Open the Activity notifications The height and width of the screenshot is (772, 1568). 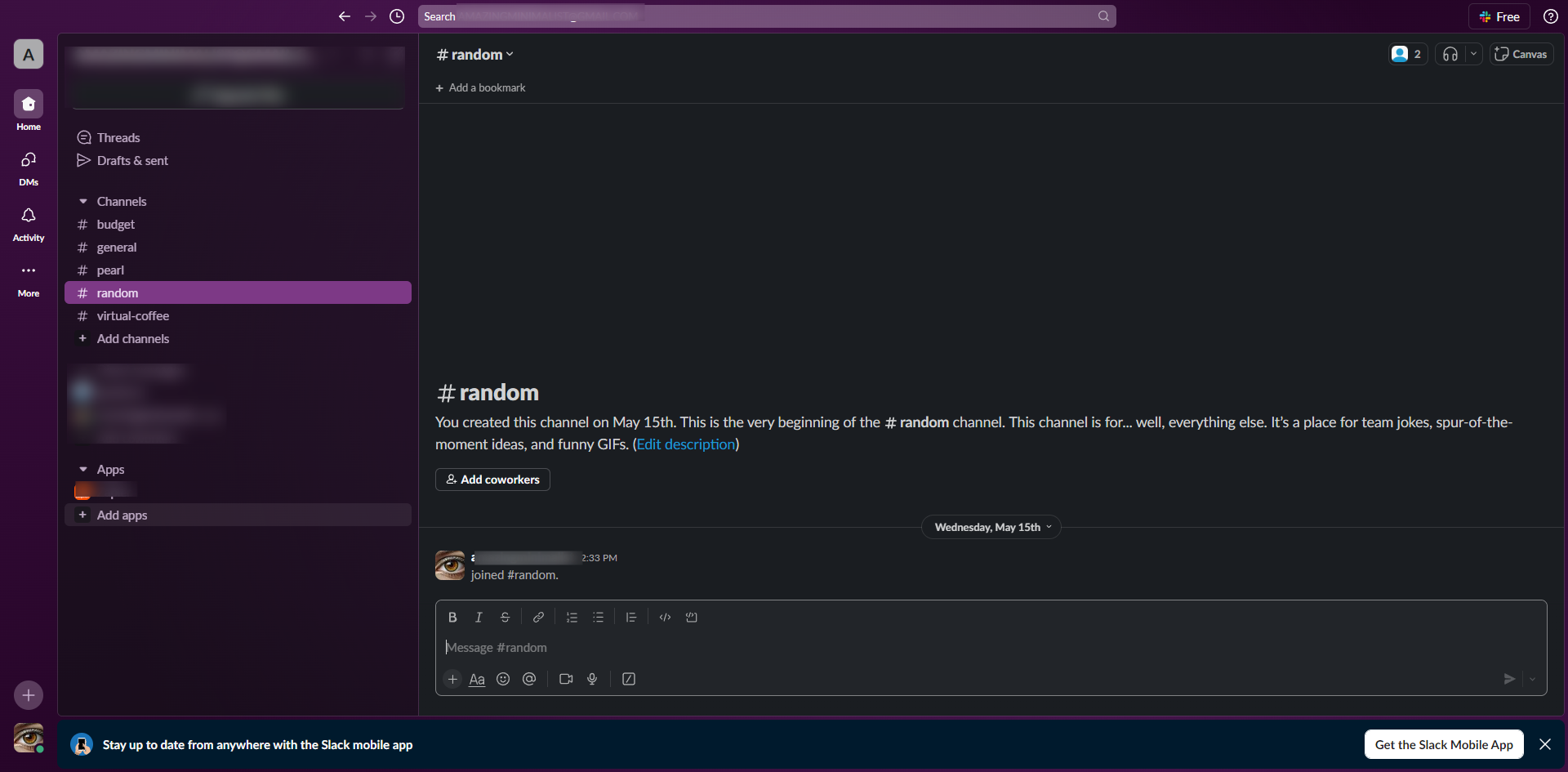[29, 223]
